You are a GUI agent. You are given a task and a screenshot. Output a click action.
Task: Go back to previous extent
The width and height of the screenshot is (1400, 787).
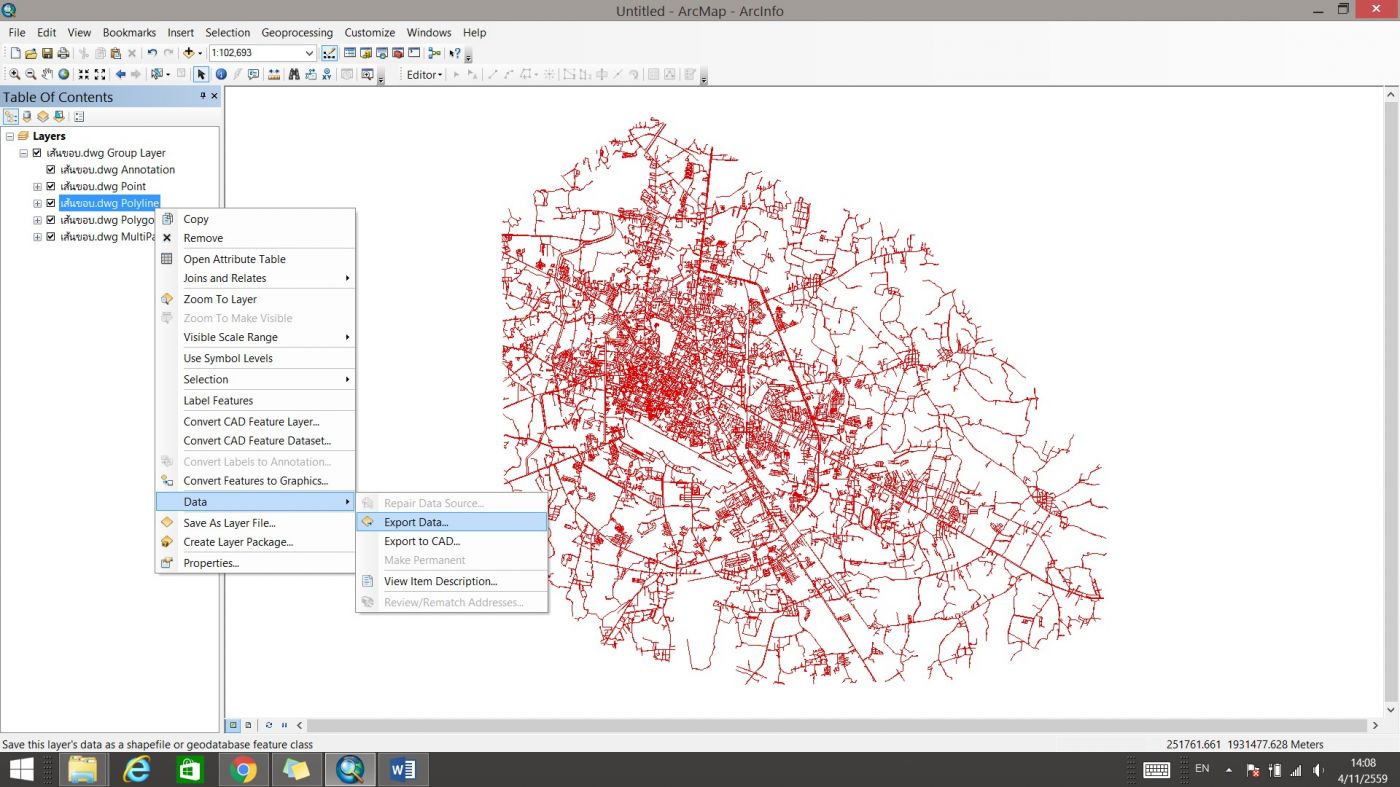pyautogui.click(x=120, y=75)
